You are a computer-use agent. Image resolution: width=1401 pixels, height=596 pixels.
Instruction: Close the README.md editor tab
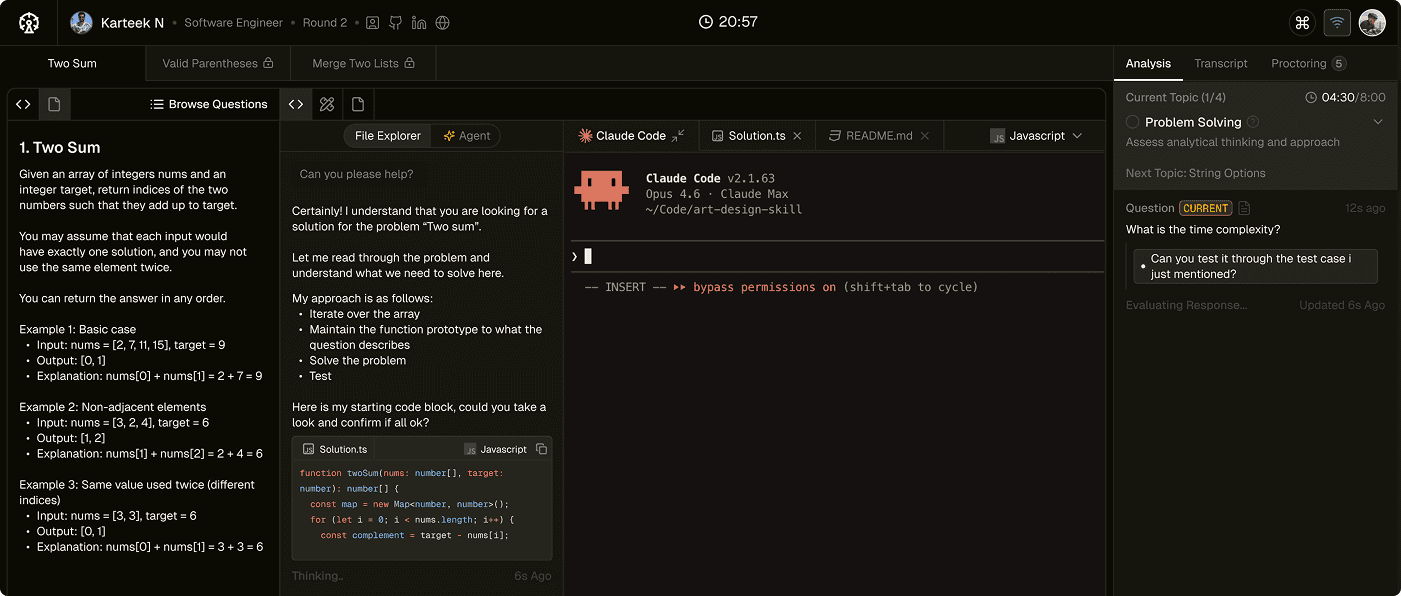pyautogui.click(x=925, y=136)
